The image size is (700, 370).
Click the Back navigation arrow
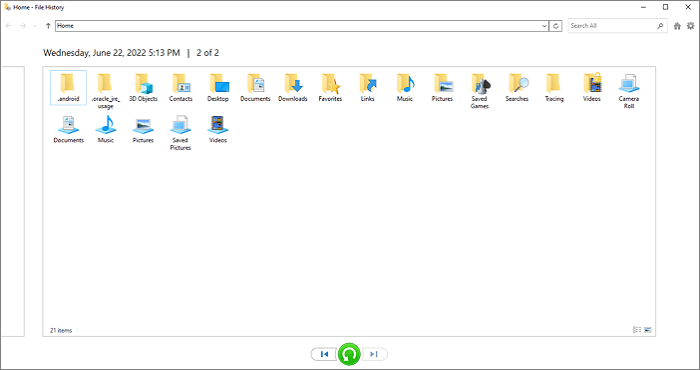(x=8, y=26)
